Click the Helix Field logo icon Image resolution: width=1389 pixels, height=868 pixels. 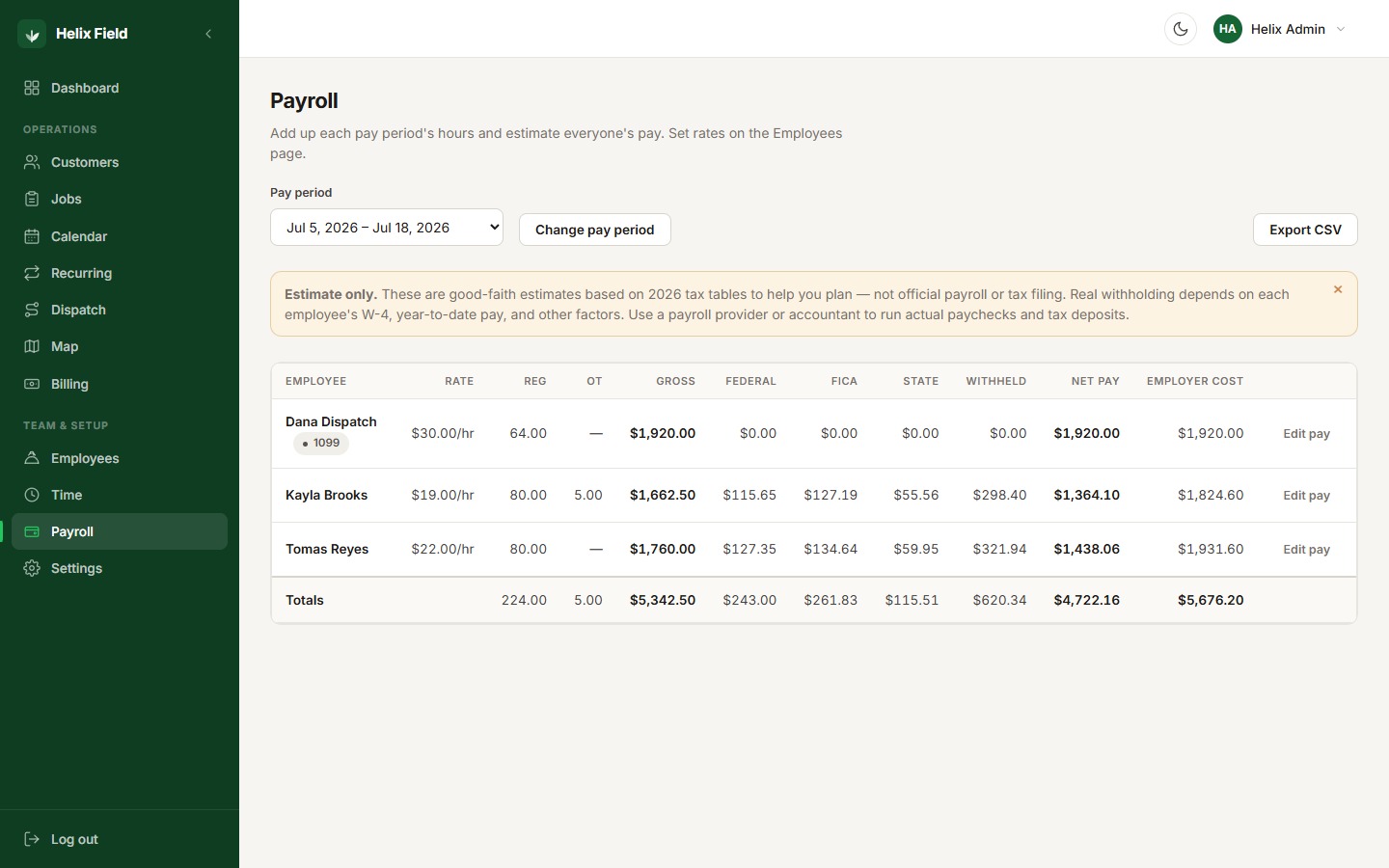tap(32, 34)
